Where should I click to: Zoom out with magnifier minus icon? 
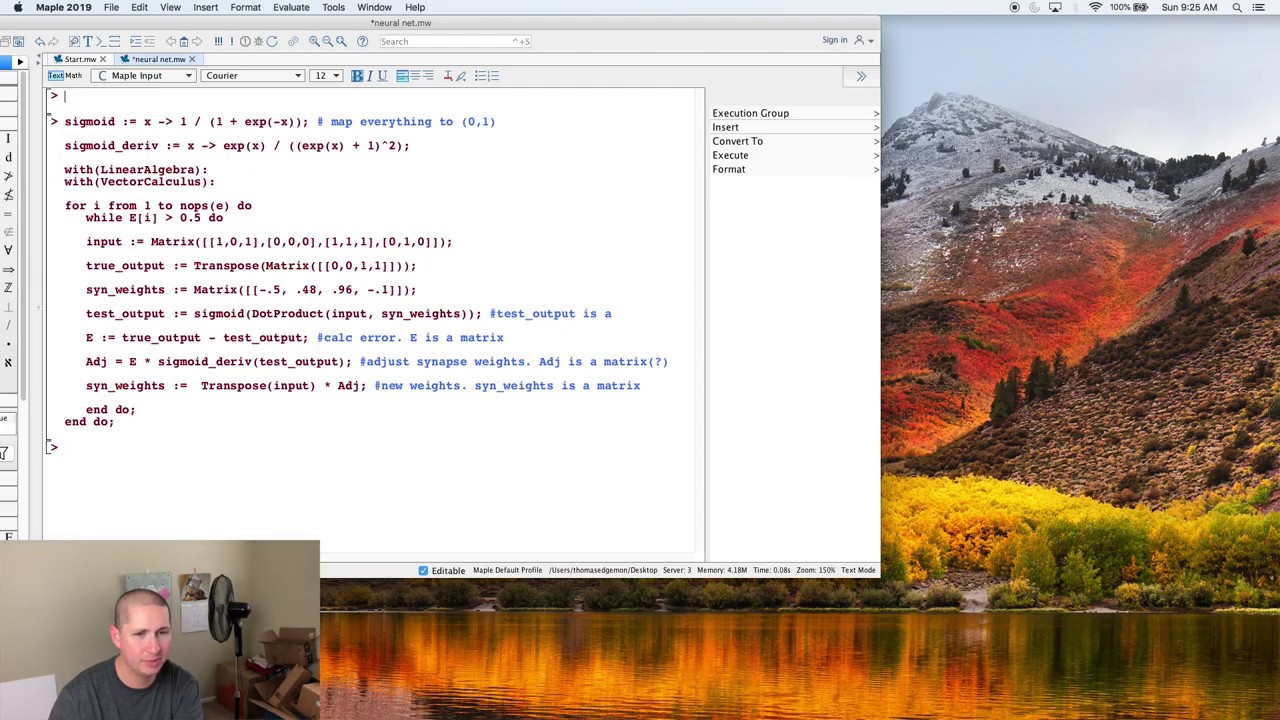327,41
